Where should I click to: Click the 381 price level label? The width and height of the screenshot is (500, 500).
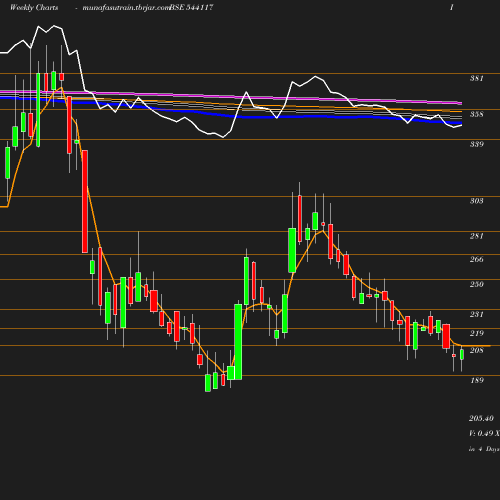click(477, 78)
